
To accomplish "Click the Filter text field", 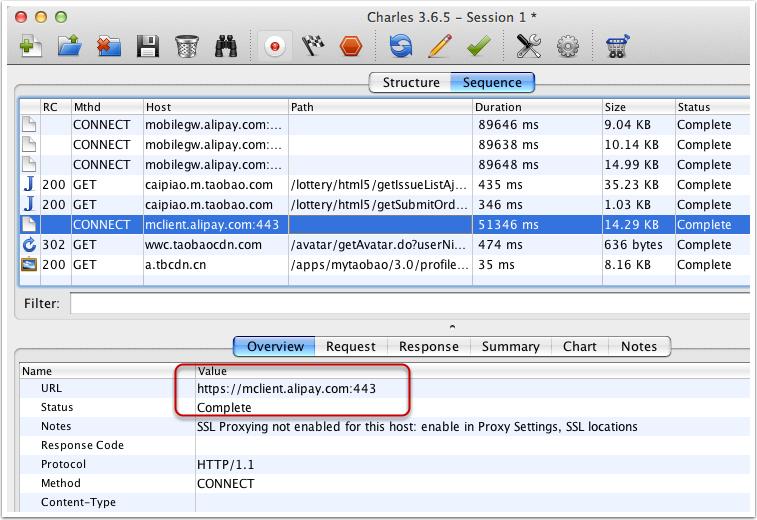I will pos(410,303).
